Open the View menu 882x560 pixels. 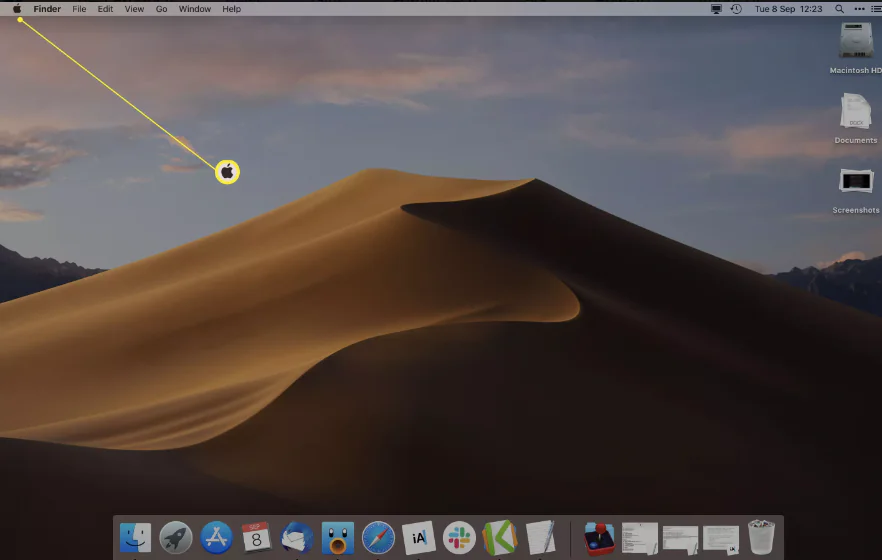tap(134, 9)
